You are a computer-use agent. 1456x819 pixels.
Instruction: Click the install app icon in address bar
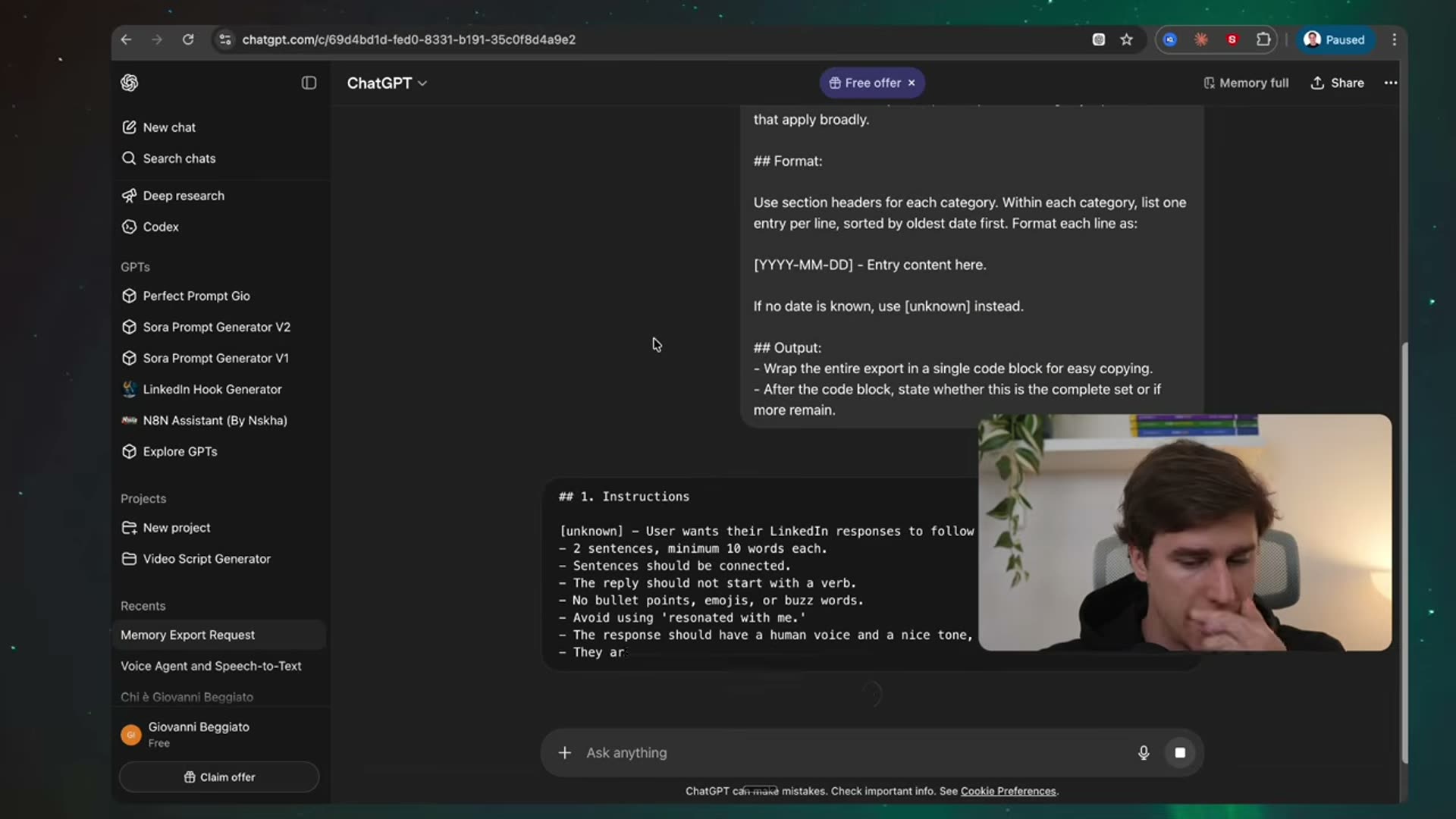(1098, 39)
